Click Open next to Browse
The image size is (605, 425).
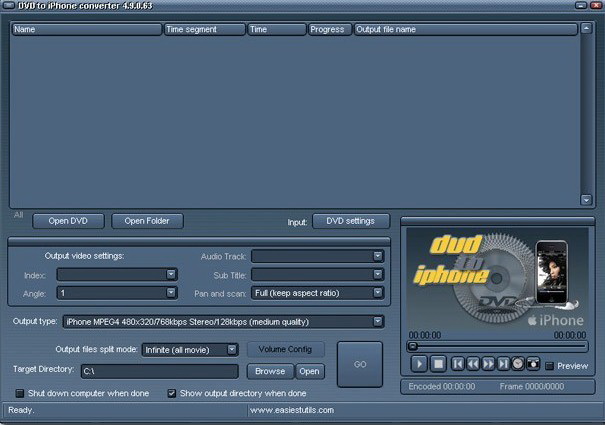pyautogui.click(x=309, y=371)
